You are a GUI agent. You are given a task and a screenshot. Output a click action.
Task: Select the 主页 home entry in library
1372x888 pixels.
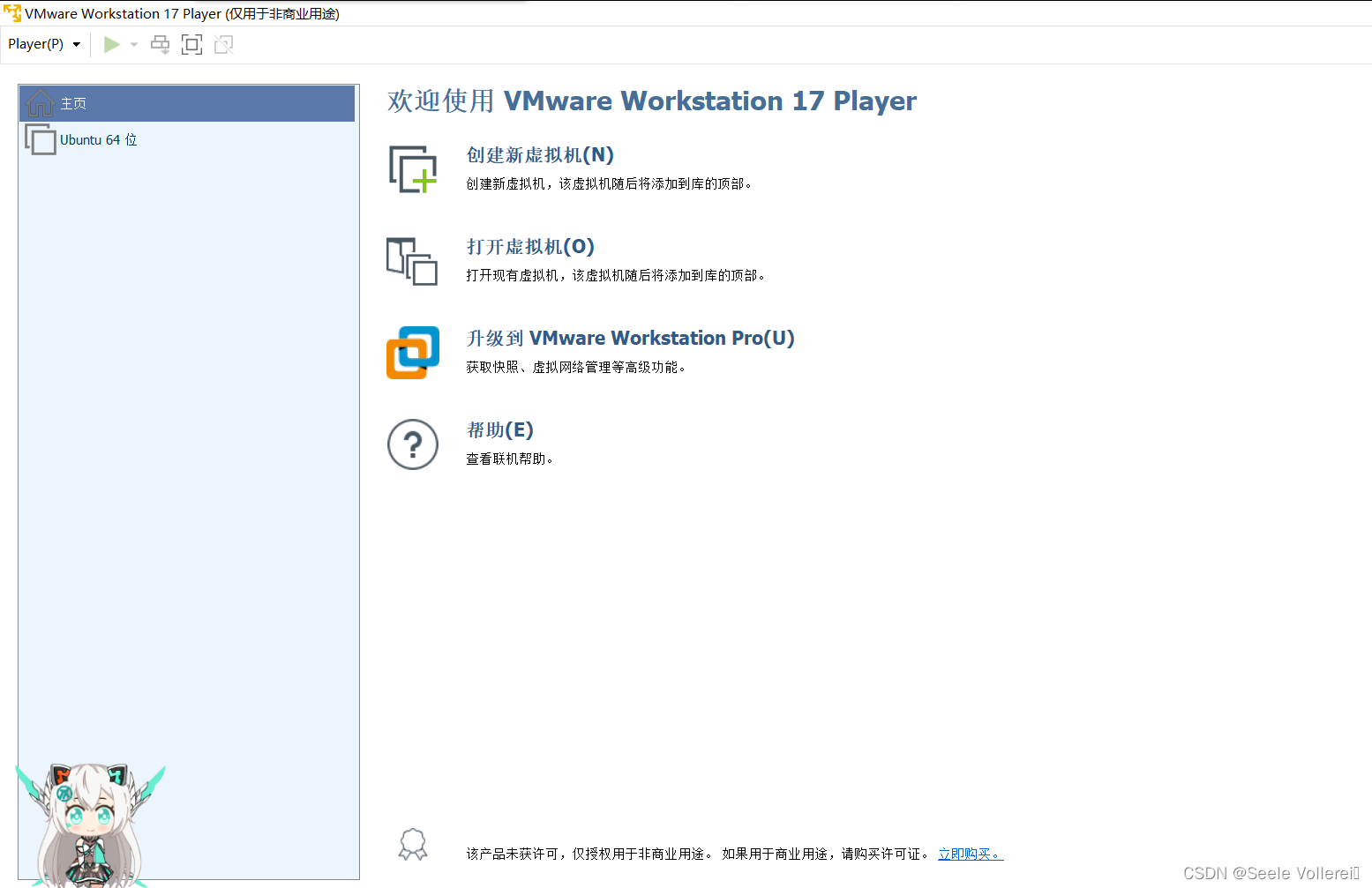[x=186, y=103]
